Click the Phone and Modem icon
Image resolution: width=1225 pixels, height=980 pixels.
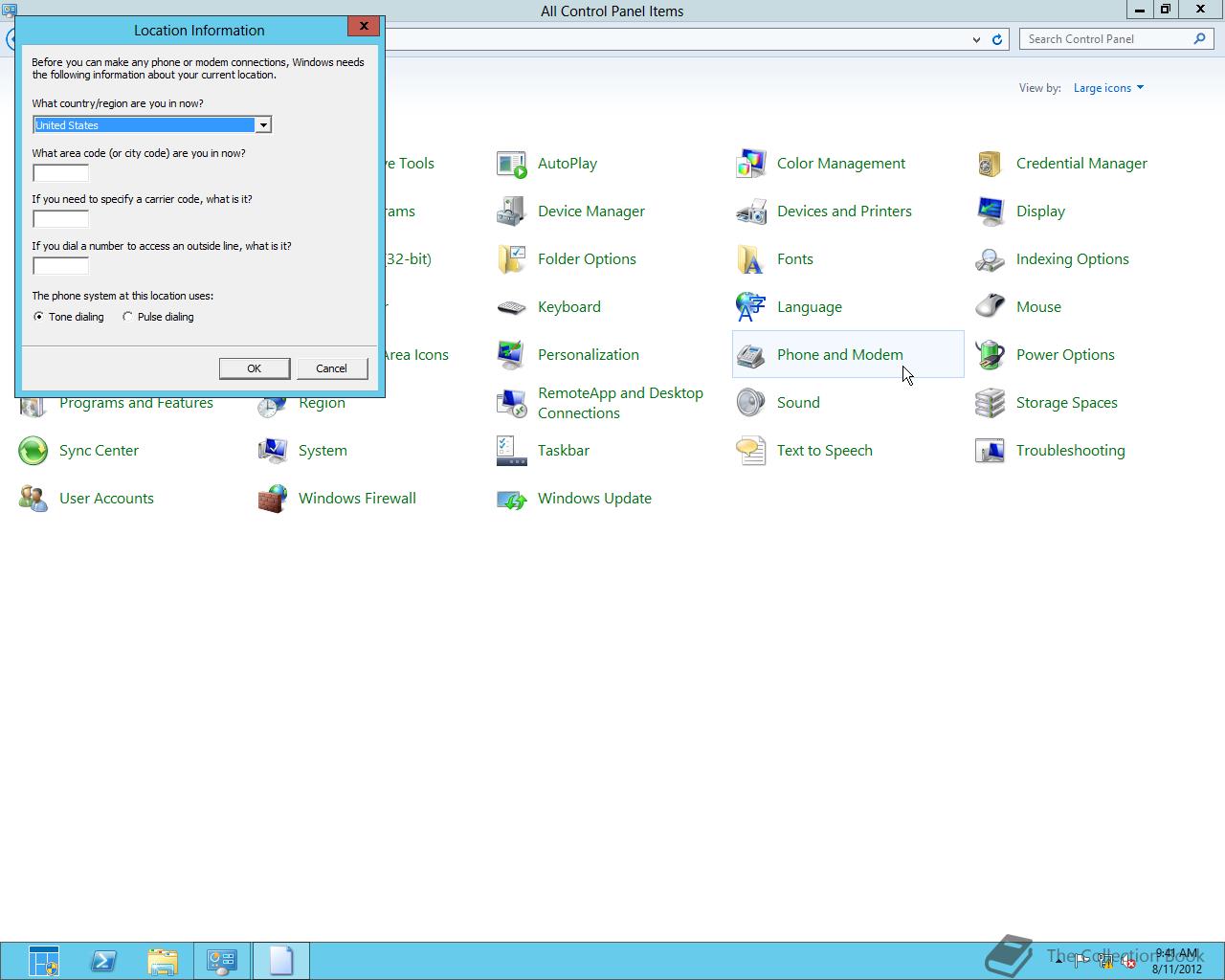point(751,355)
